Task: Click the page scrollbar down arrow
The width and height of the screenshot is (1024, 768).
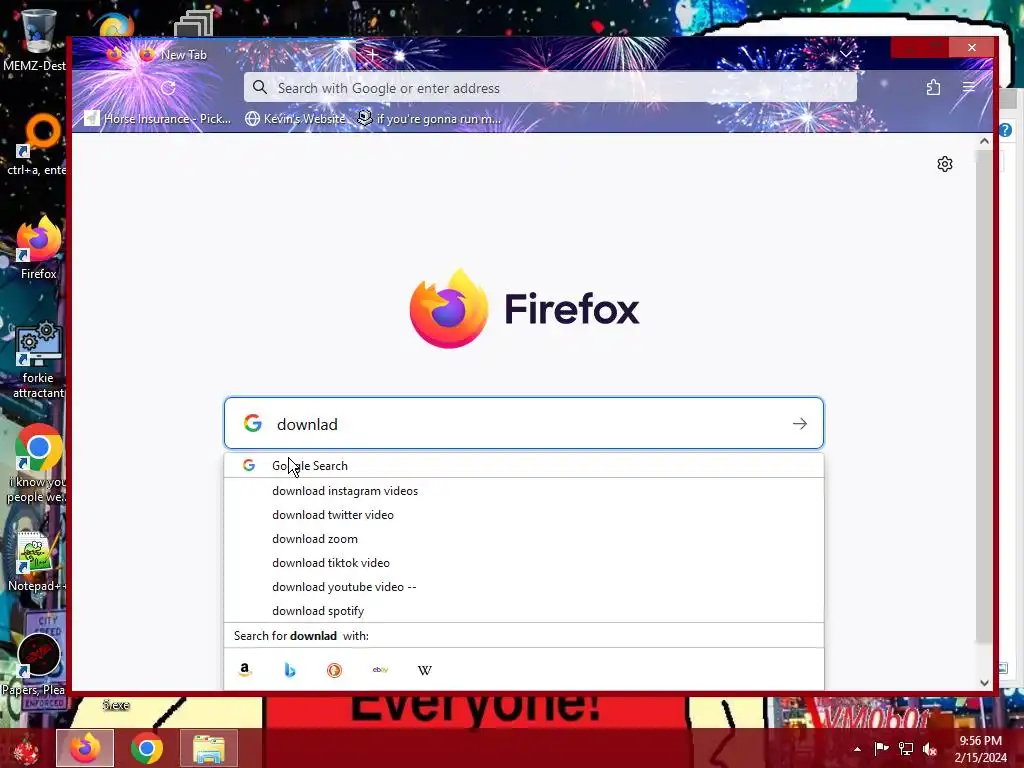Action: tap(984, 682)
